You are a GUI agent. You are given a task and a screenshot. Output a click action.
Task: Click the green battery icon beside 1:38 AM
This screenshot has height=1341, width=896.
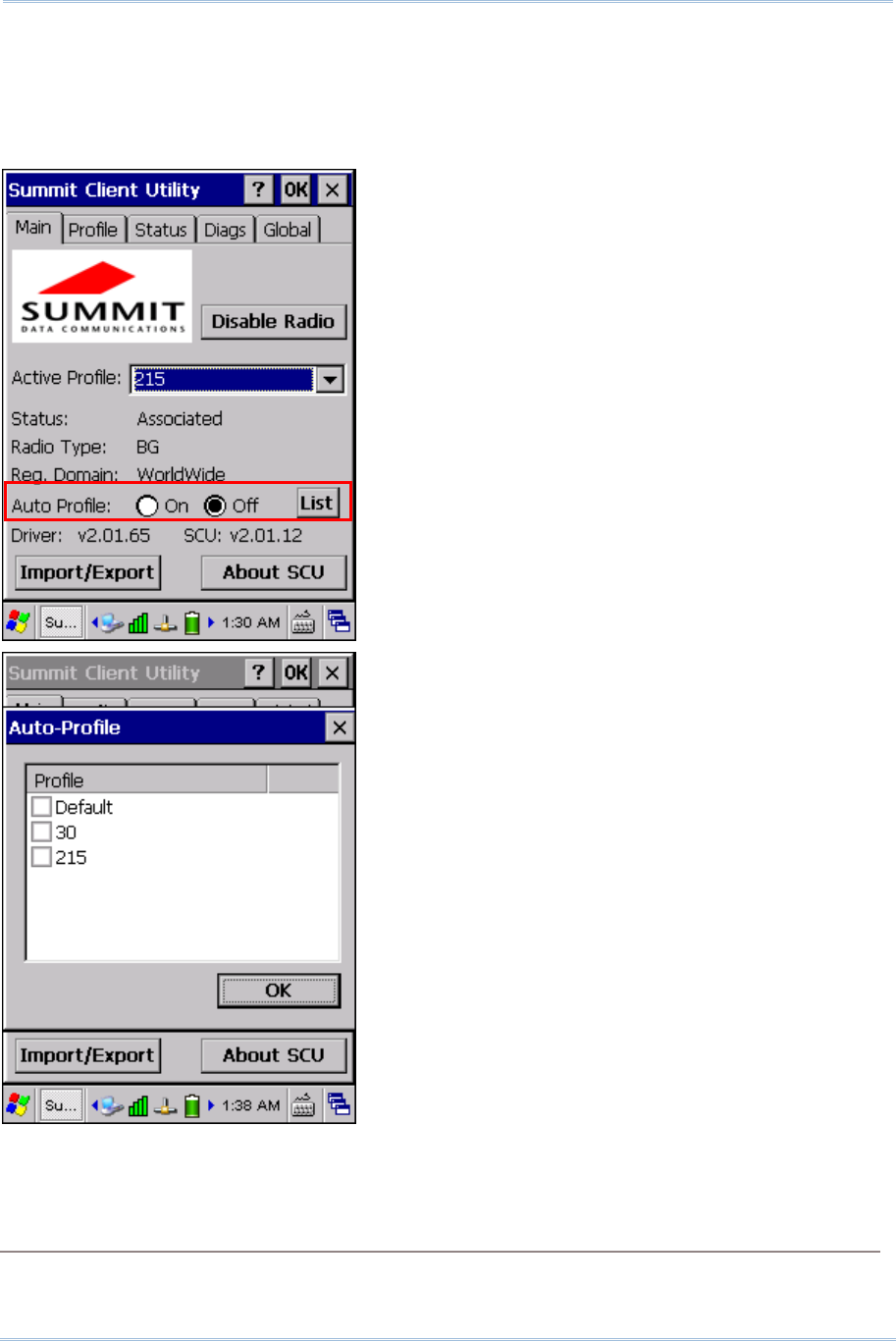click(191, 1105)
